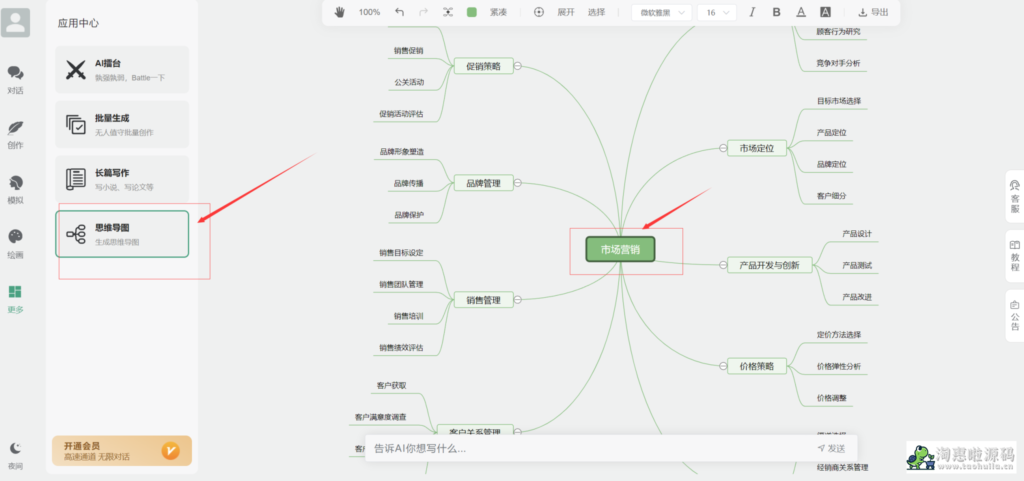Click 选择 in the toolbar
Screen dimensions: 1024x481
coord(596,12)
